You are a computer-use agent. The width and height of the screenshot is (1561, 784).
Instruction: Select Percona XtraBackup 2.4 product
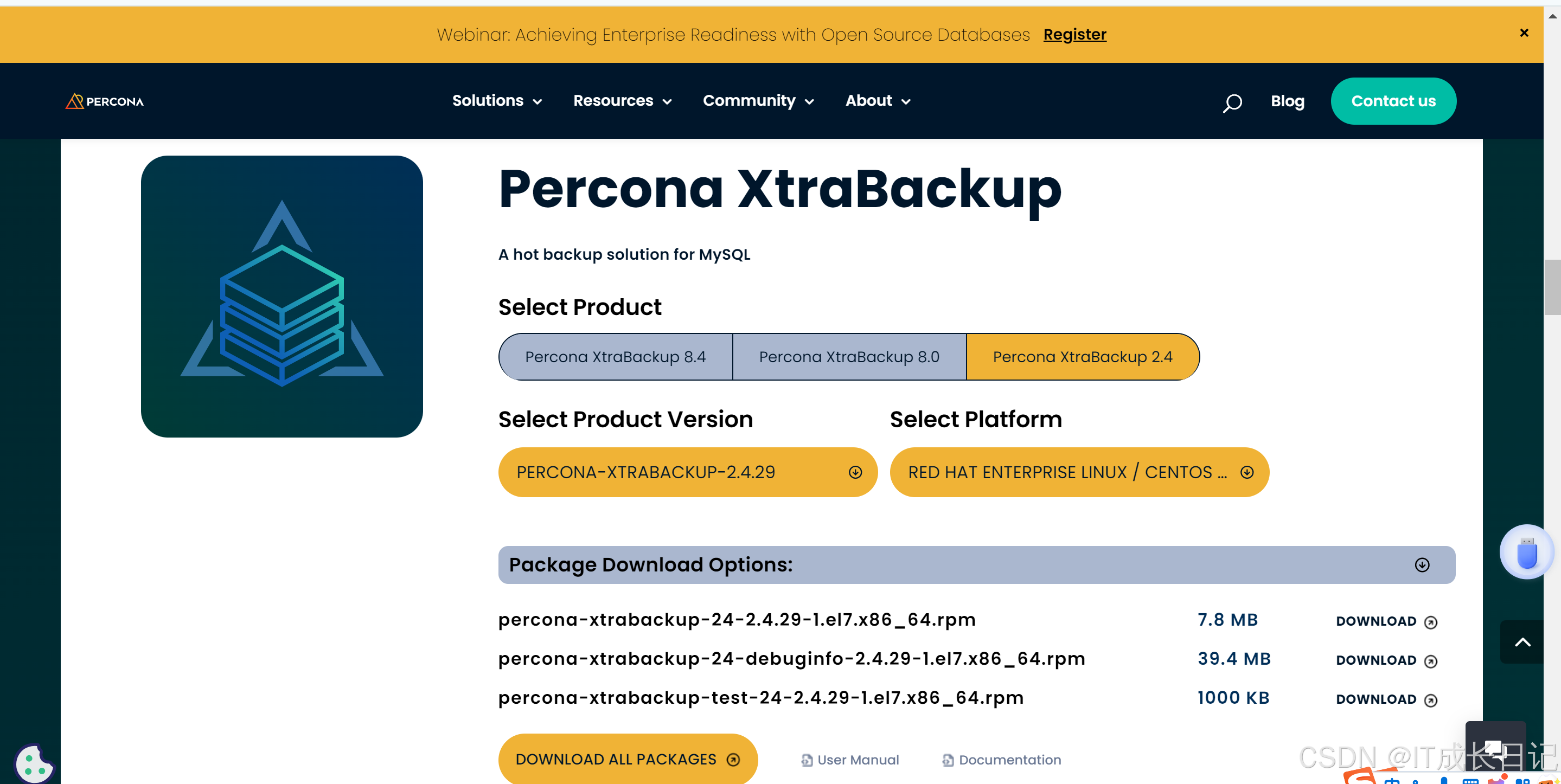coord(1082,356)
